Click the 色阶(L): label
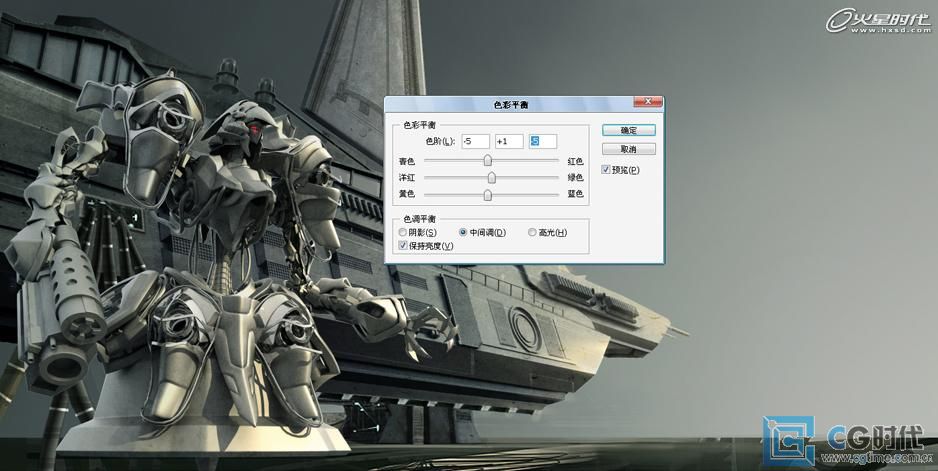Screen dimensions: 938x471 coord(440,142)
